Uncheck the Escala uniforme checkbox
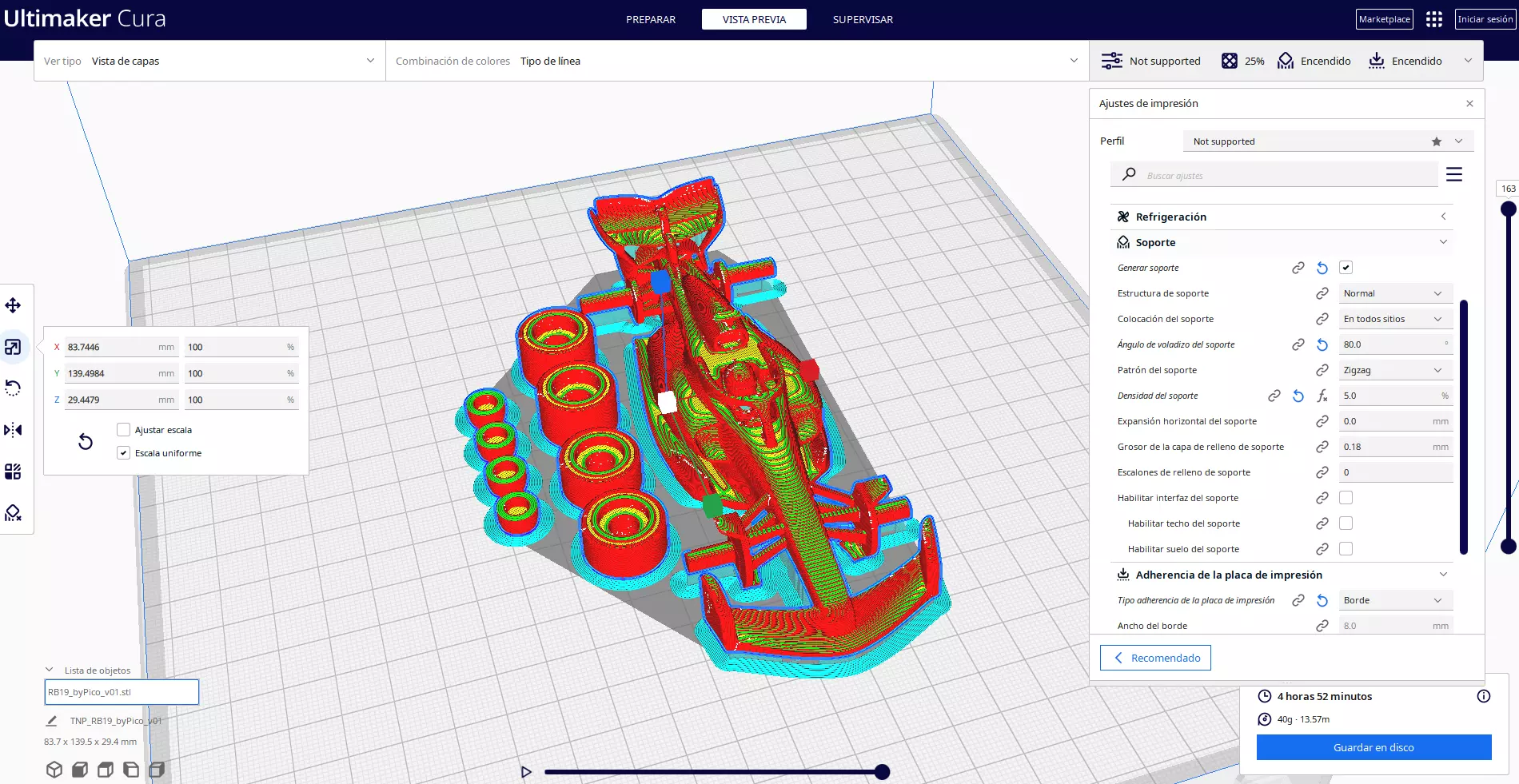 point(123,453)
